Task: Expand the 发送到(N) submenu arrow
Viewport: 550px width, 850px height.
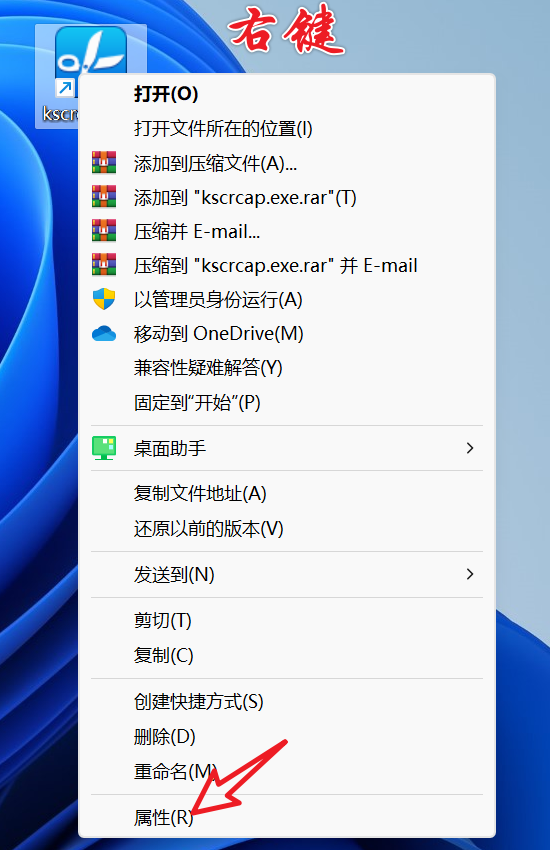Action: pyautogui.click(x=470, y=574)
